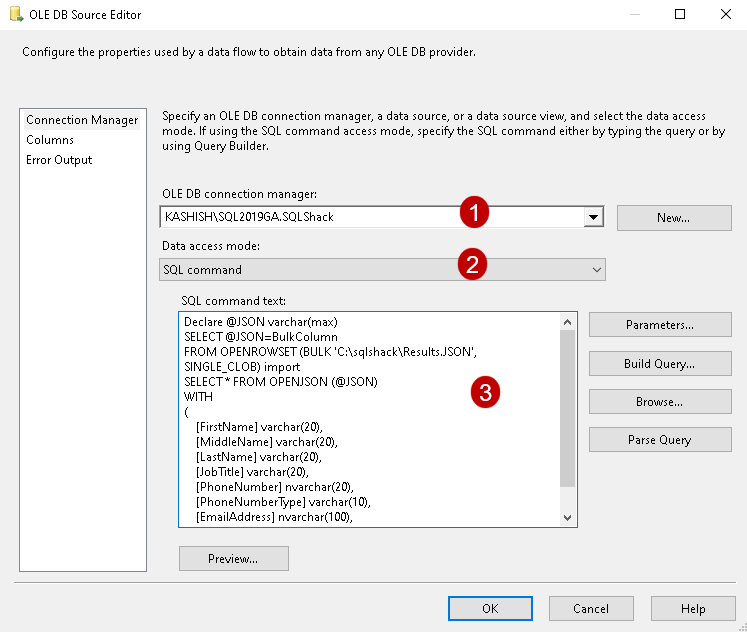Open the Error Output page

[59, 160]
